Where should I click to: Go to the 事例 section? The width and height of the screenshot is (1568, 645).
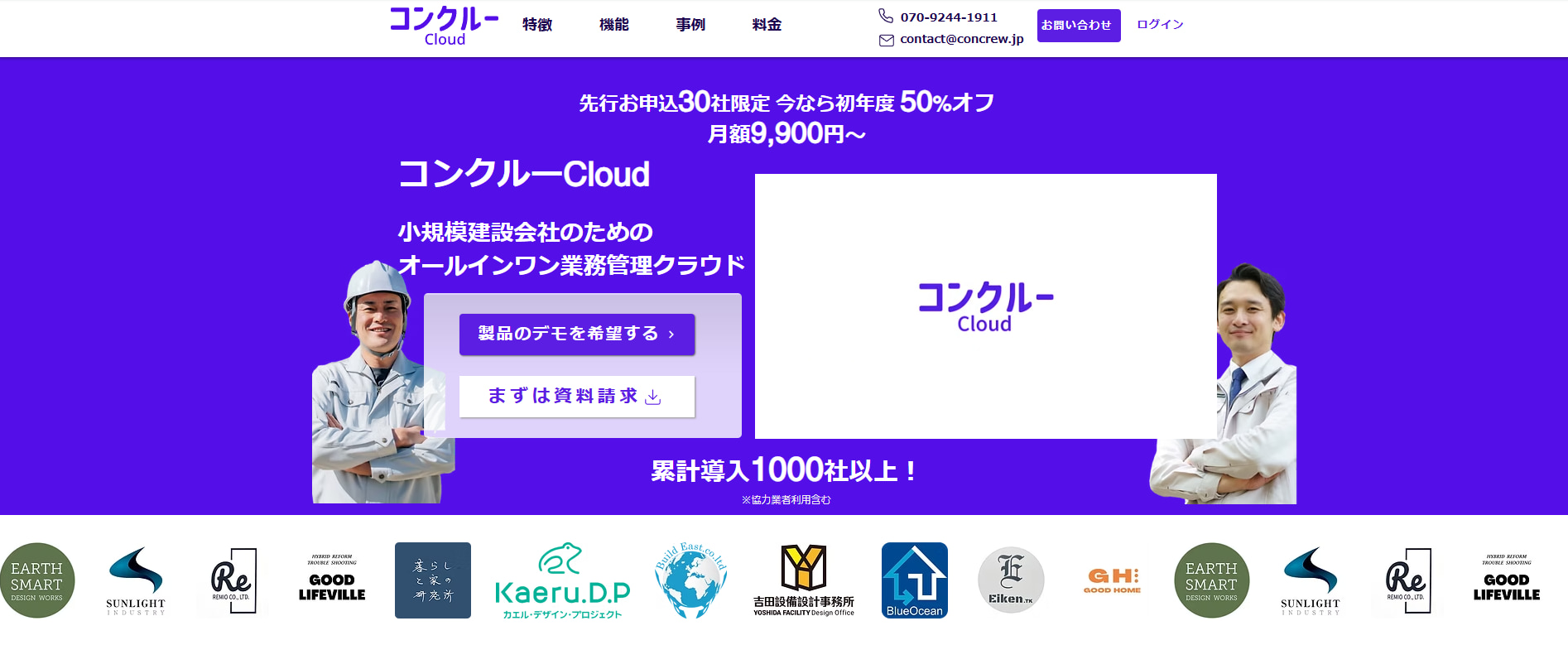tap(690, 25)
